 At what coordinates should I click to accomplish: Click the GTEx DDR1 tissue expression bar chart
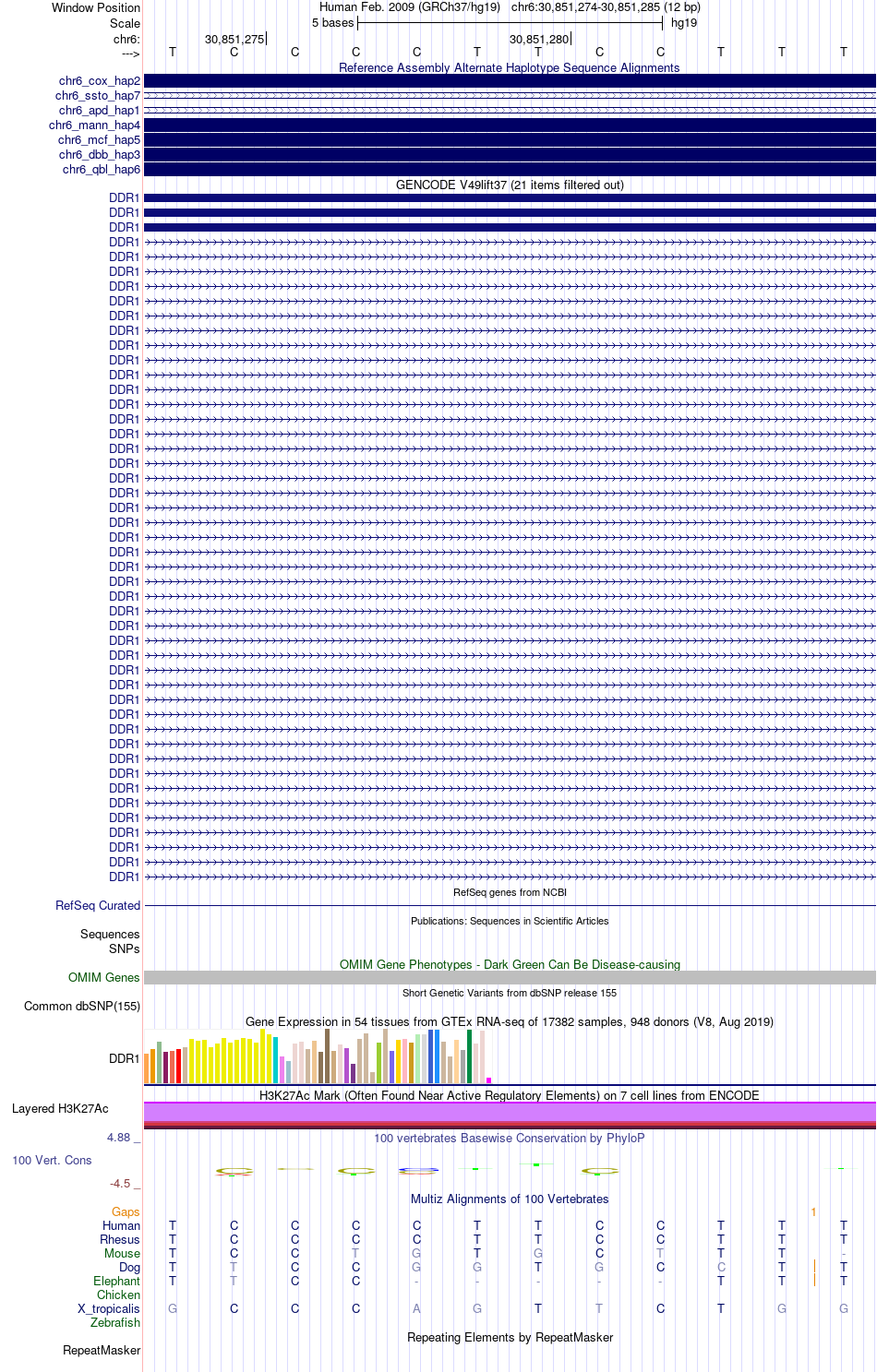(x=318, y=1056)
